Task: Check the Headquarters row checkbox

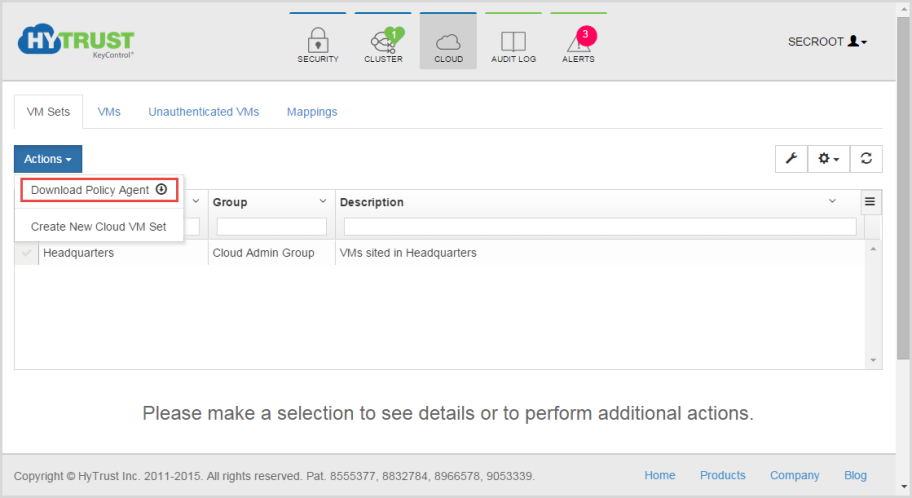Action: point(27,253)
